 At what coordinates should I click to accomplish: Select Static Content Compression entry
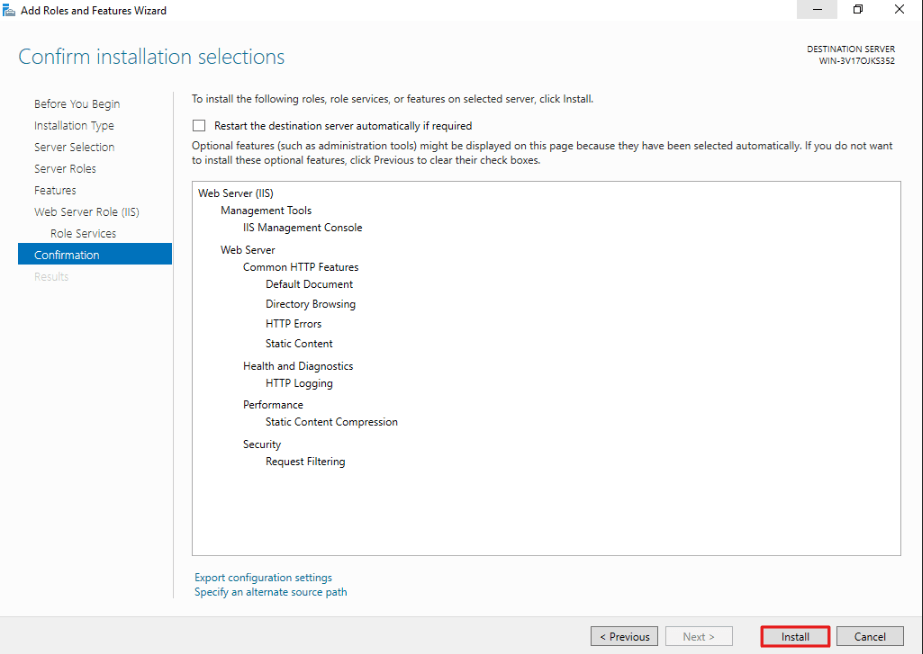pyautogui.click(x=331, y=422)
